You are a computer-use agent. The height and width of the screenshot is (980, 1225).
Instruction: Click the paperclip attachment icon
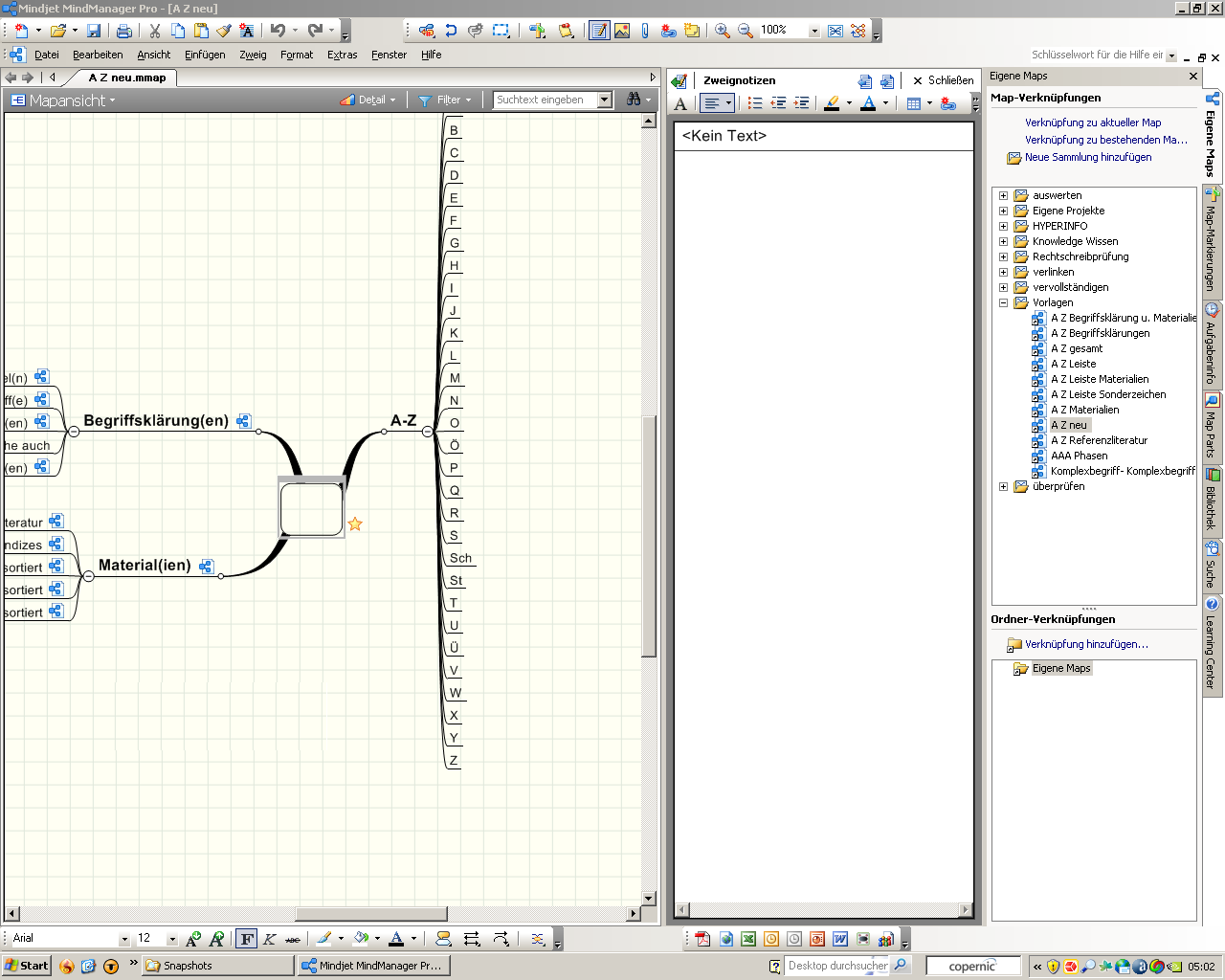(x=645, y=31)
